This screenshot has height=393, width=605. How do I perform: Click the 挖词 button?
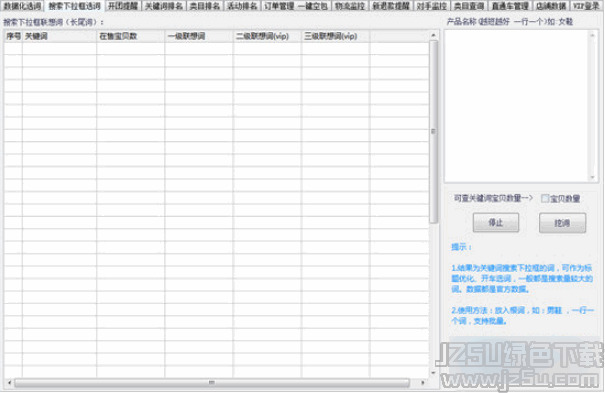(x=562, y=223)
